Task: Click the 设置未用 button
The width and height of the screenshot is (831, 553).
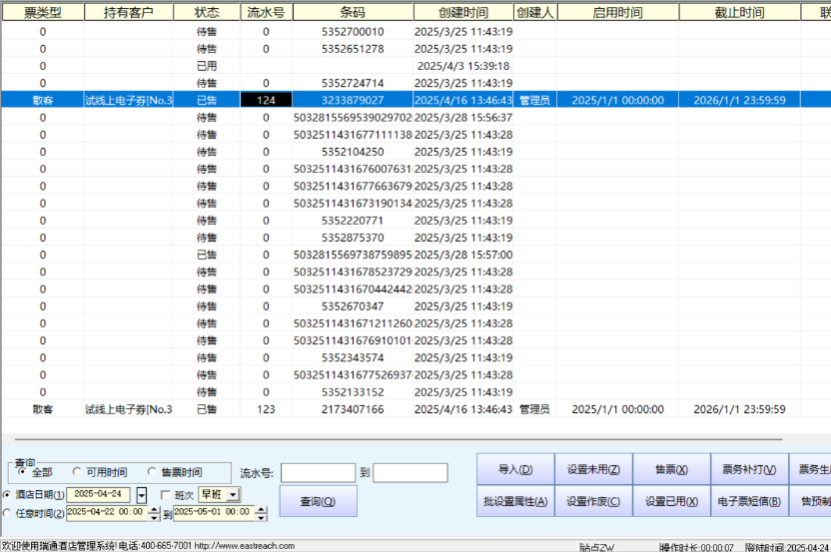Action: pyautogui.click(x=593, y=469)
